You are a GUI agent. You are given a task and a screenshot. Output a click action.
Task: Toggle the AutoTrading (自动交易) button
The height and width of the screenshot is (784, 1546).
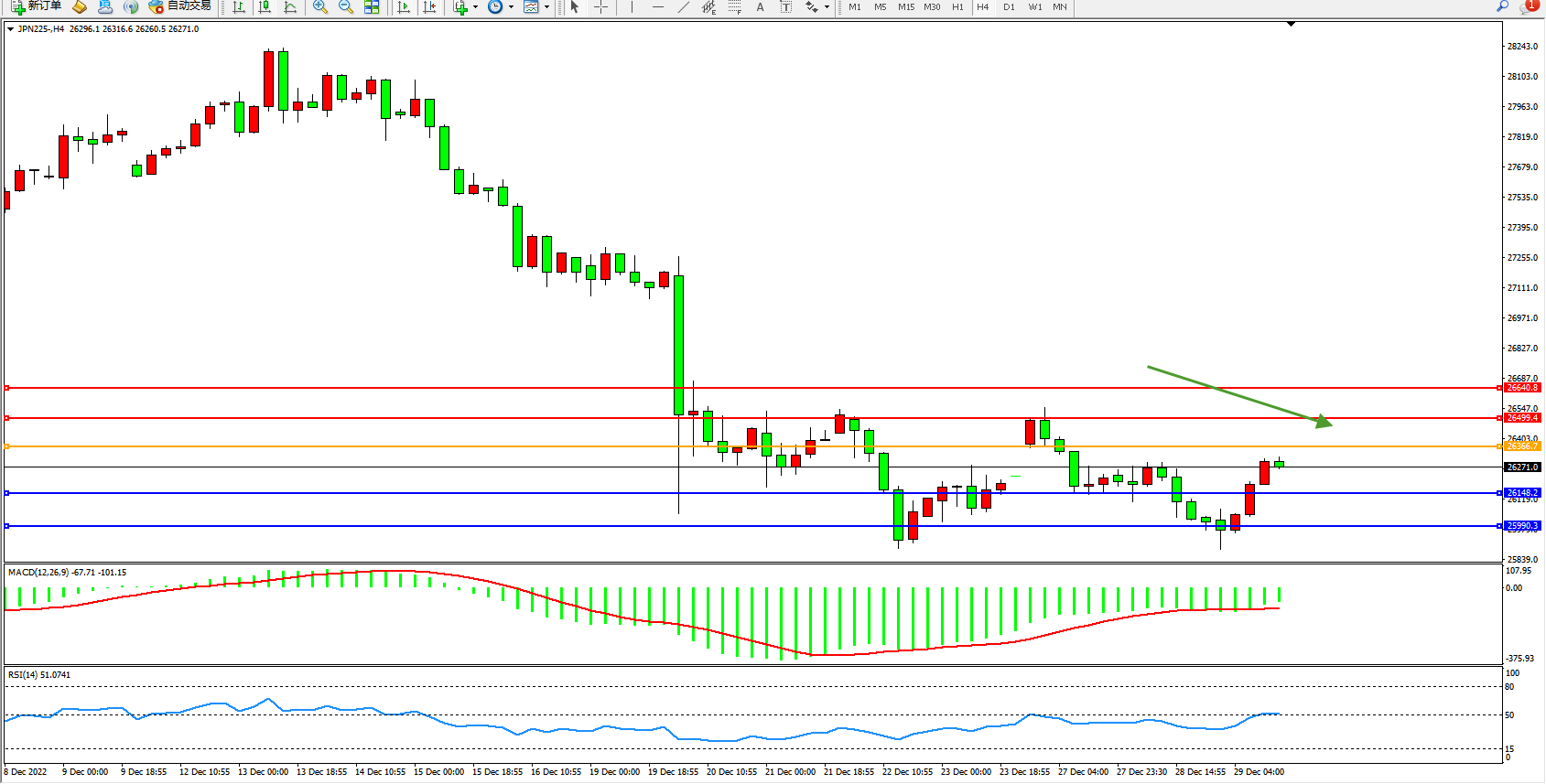click(x=180, y=6)
